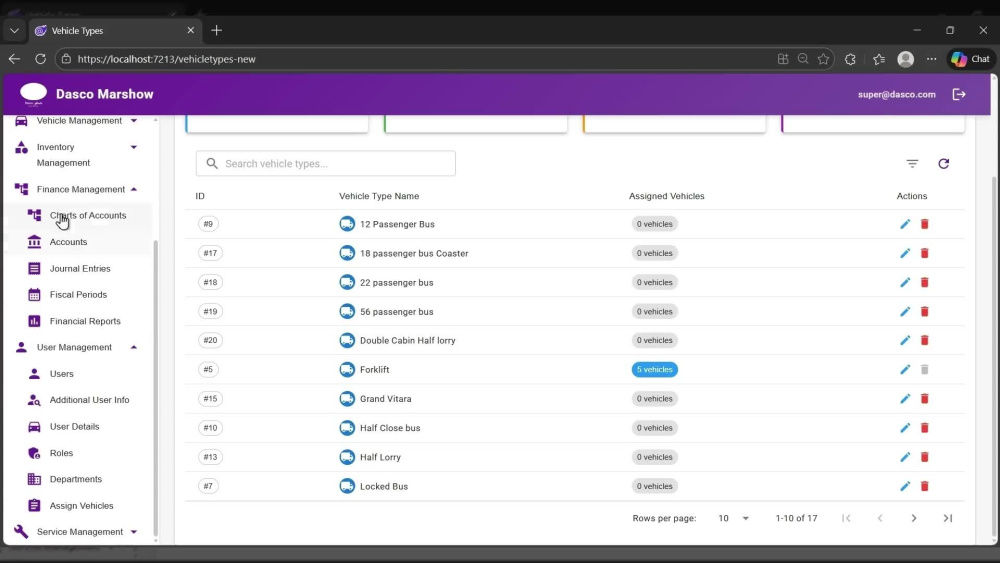Click the sidebar vertical scrollbar
The width and height of the screenshot is (1000, 563).
[155, 389]
